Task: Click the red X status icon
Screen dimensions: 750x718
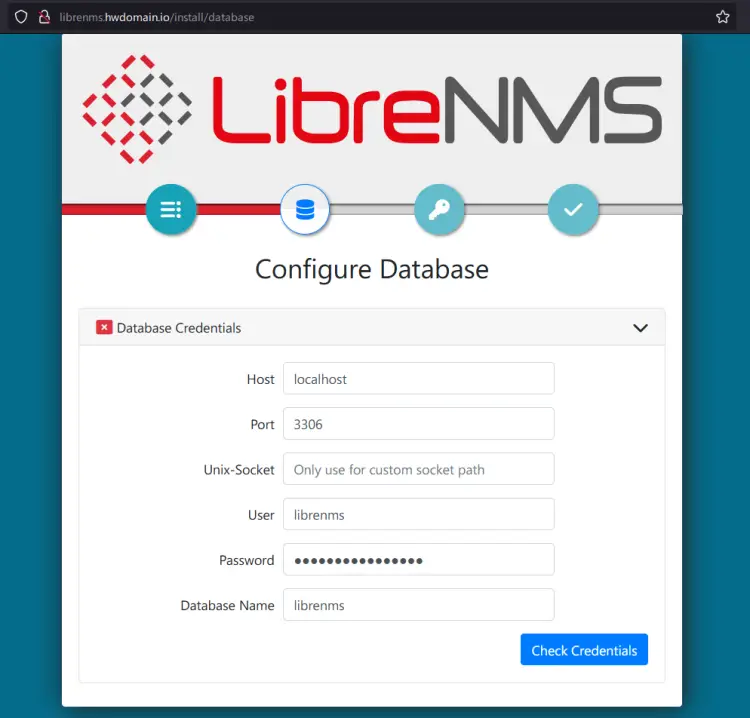Action: coord(104,327)
